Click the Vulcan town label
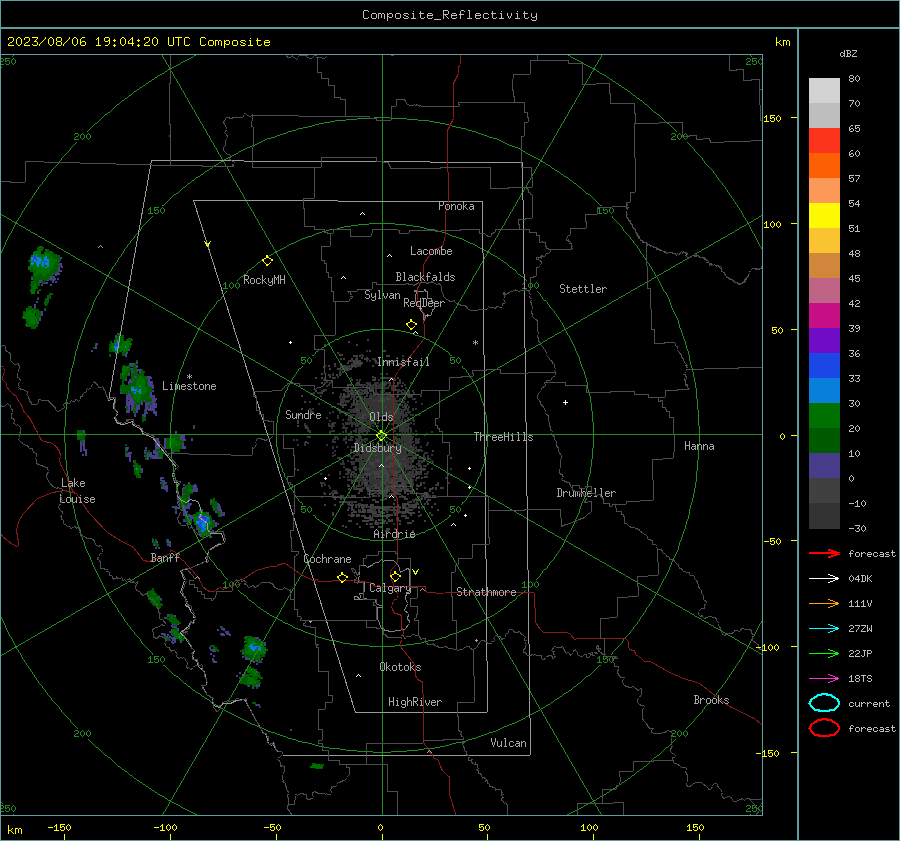 pos(508,743)
